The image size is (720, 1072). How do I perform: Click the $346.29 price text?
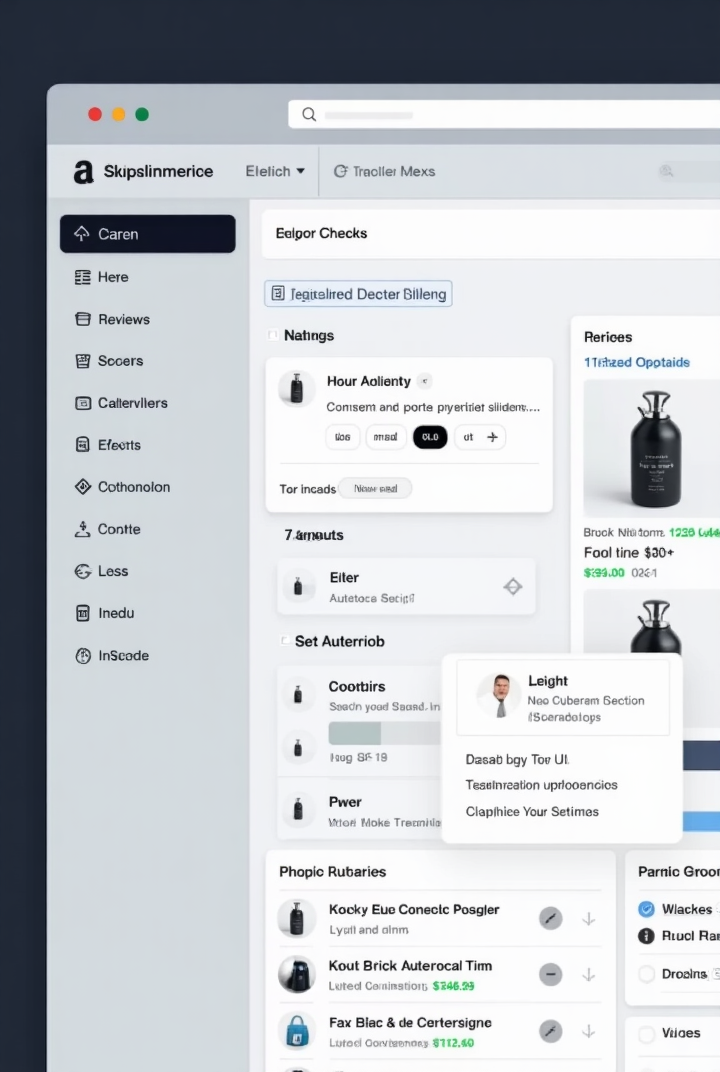pyautogui.click(x=453, y=986)
